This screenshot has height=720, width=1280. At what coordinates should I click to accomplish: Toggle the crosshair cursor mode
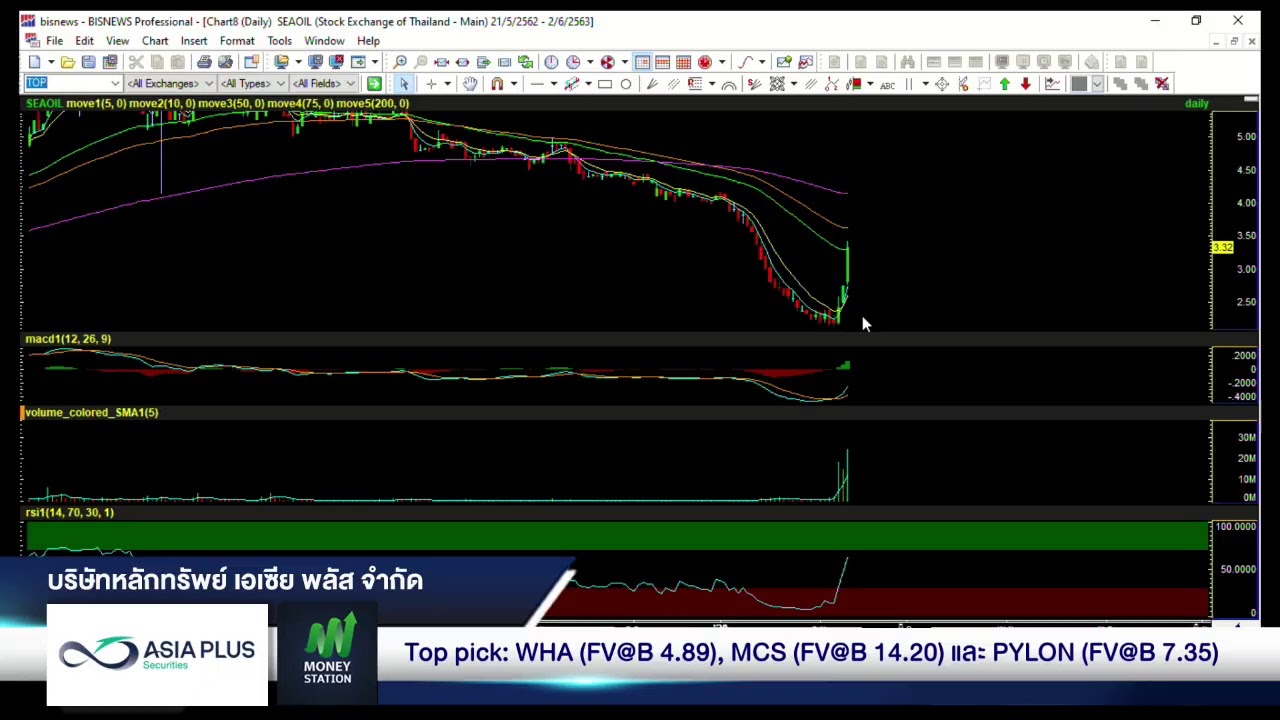point(431,84)
